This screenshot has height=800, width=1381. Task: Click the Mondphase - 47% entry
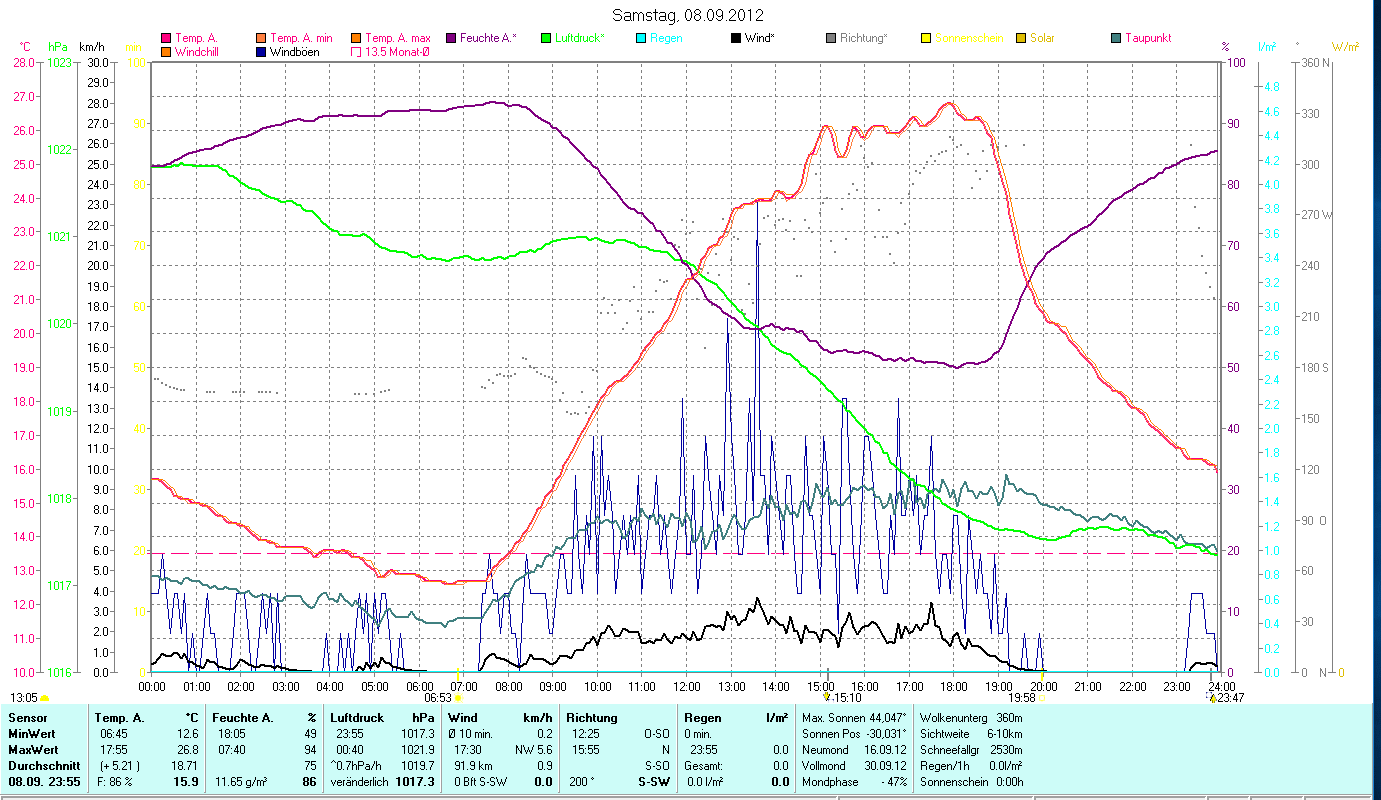854,781
